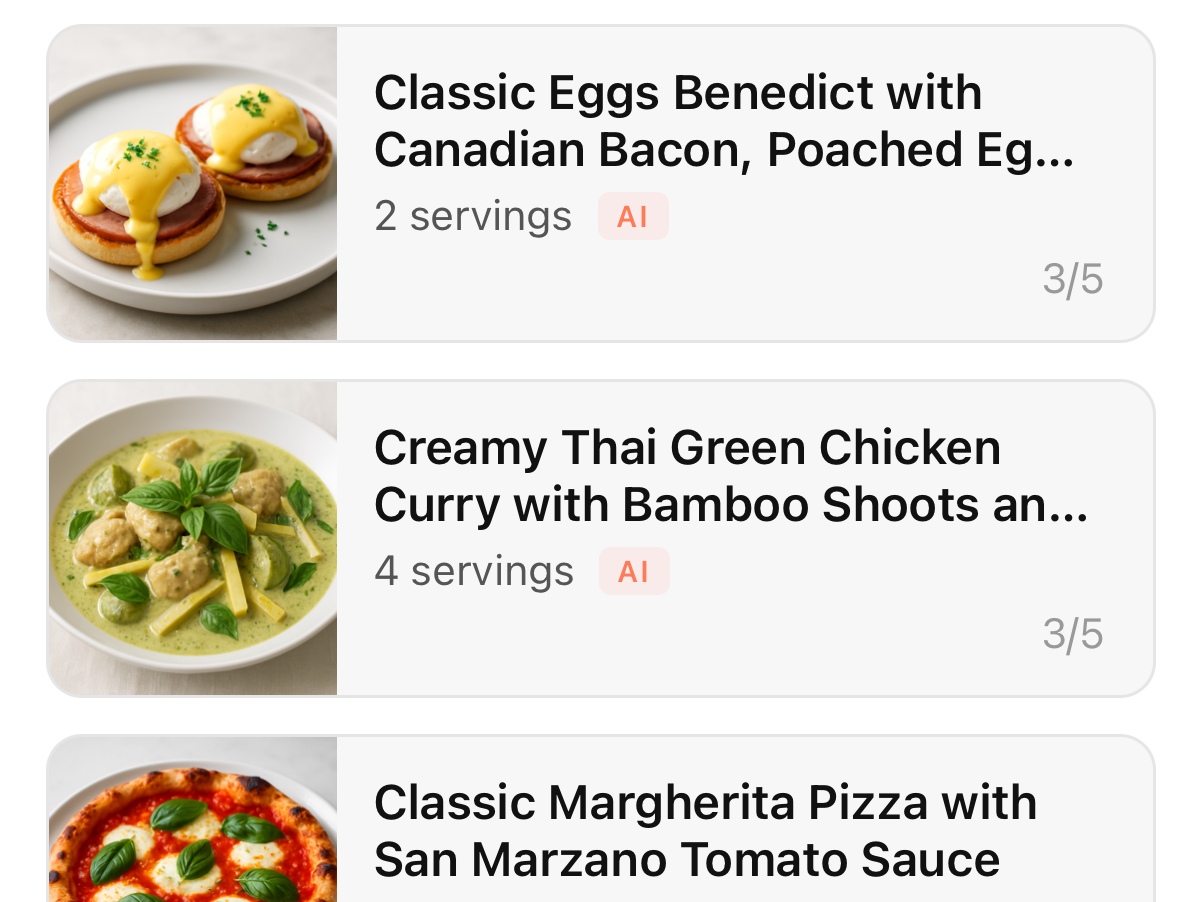Select 'Classic Eggs Benedict with' title line

[677, 93]
